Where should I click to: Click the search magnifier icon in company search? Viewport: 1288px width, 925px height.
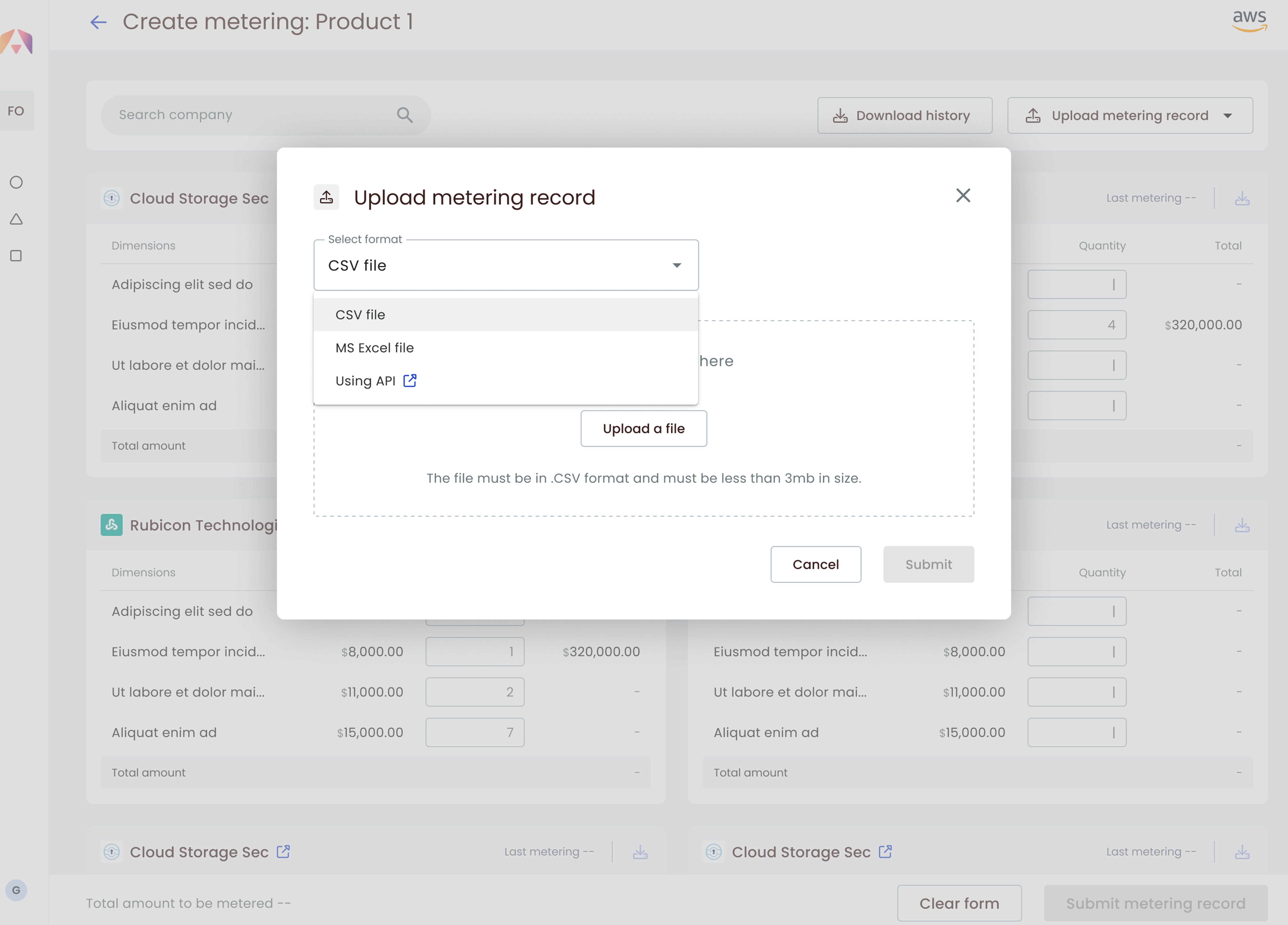tap(404, 115)
